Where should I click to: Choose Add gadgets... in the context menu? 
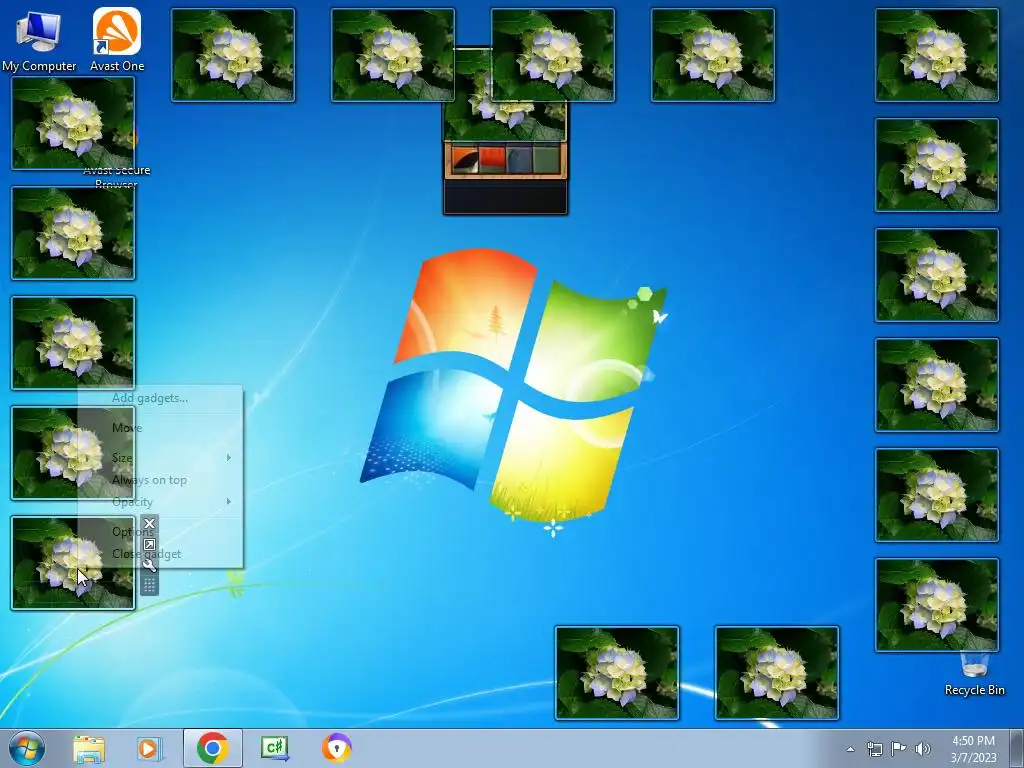pos(160,398)
